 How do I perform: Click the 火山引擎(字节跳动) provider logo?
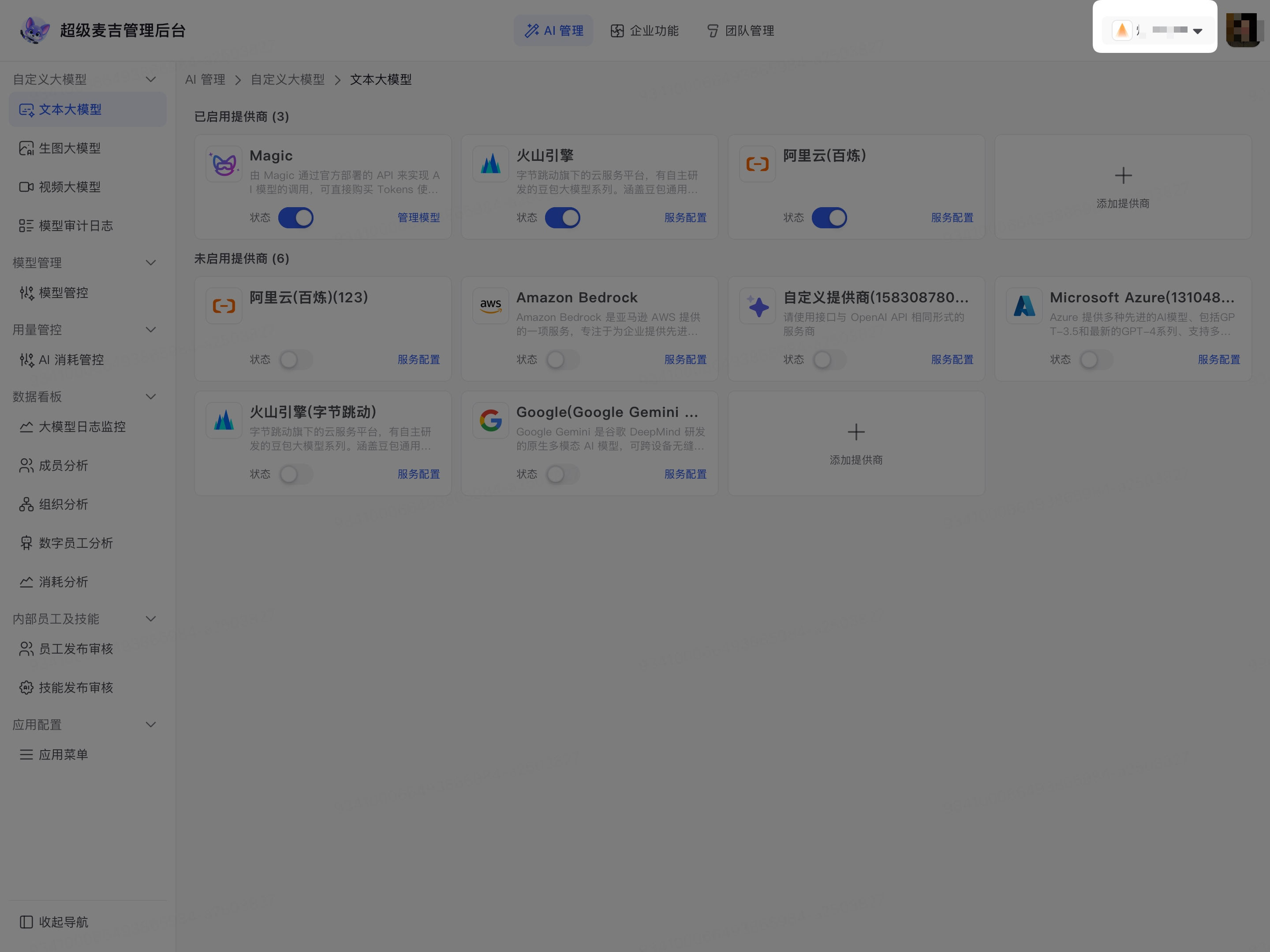(x=224, y=420)
